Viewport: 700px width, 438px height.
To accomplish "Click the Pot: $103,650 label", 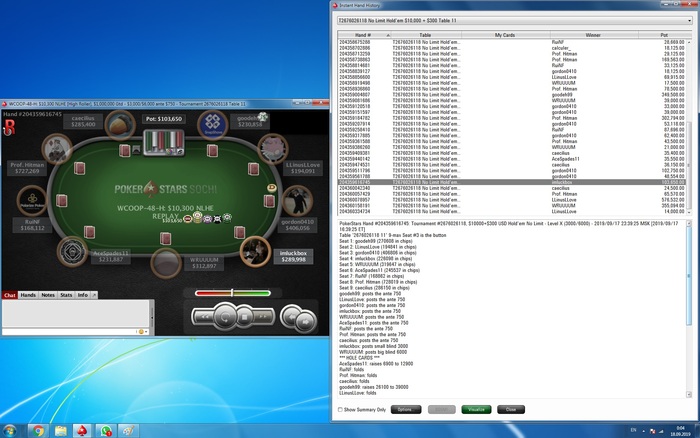I will click(x=164, y=119).
